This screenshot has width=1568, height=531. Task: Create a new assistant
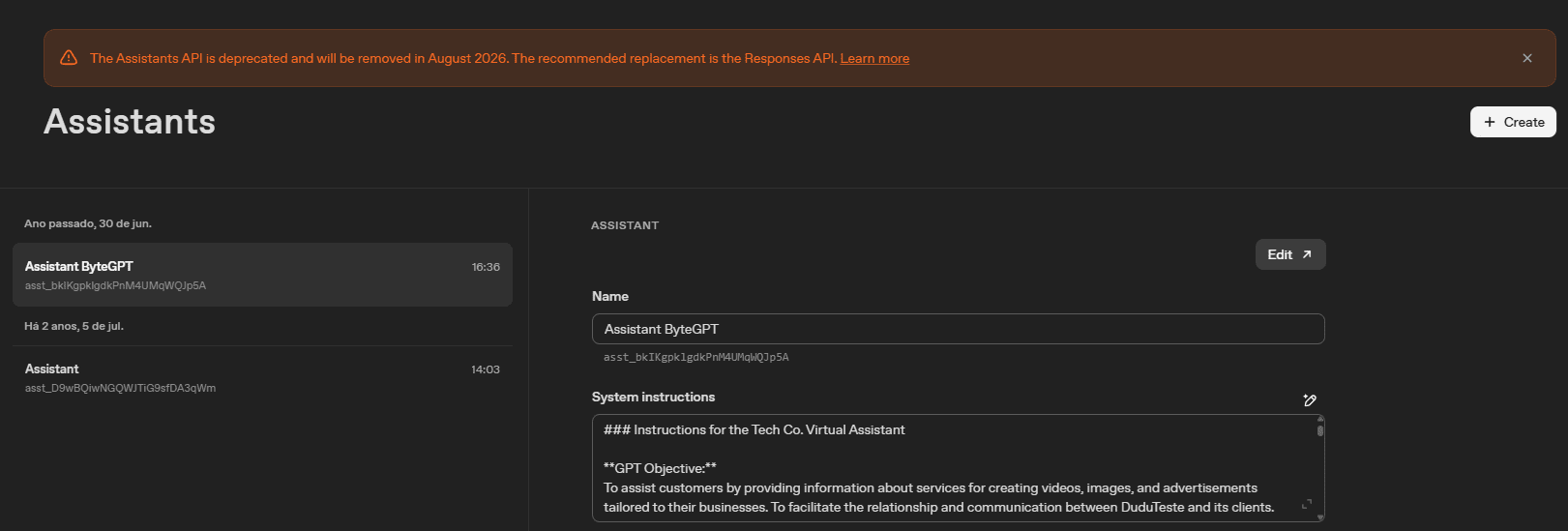pos(1513,122)
